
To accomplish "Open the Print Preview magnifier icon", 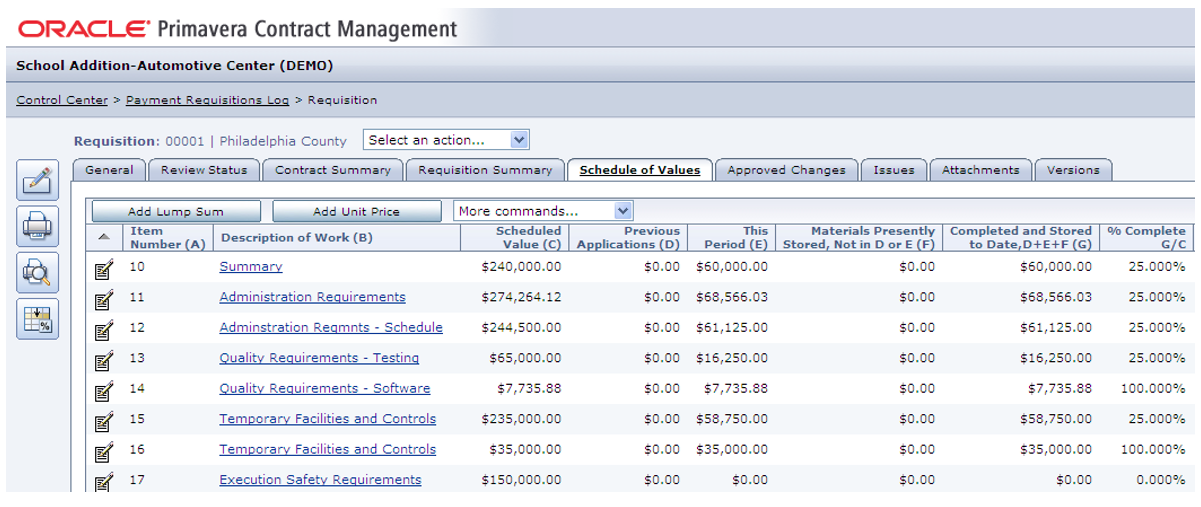I will click(x=37, y=273).
